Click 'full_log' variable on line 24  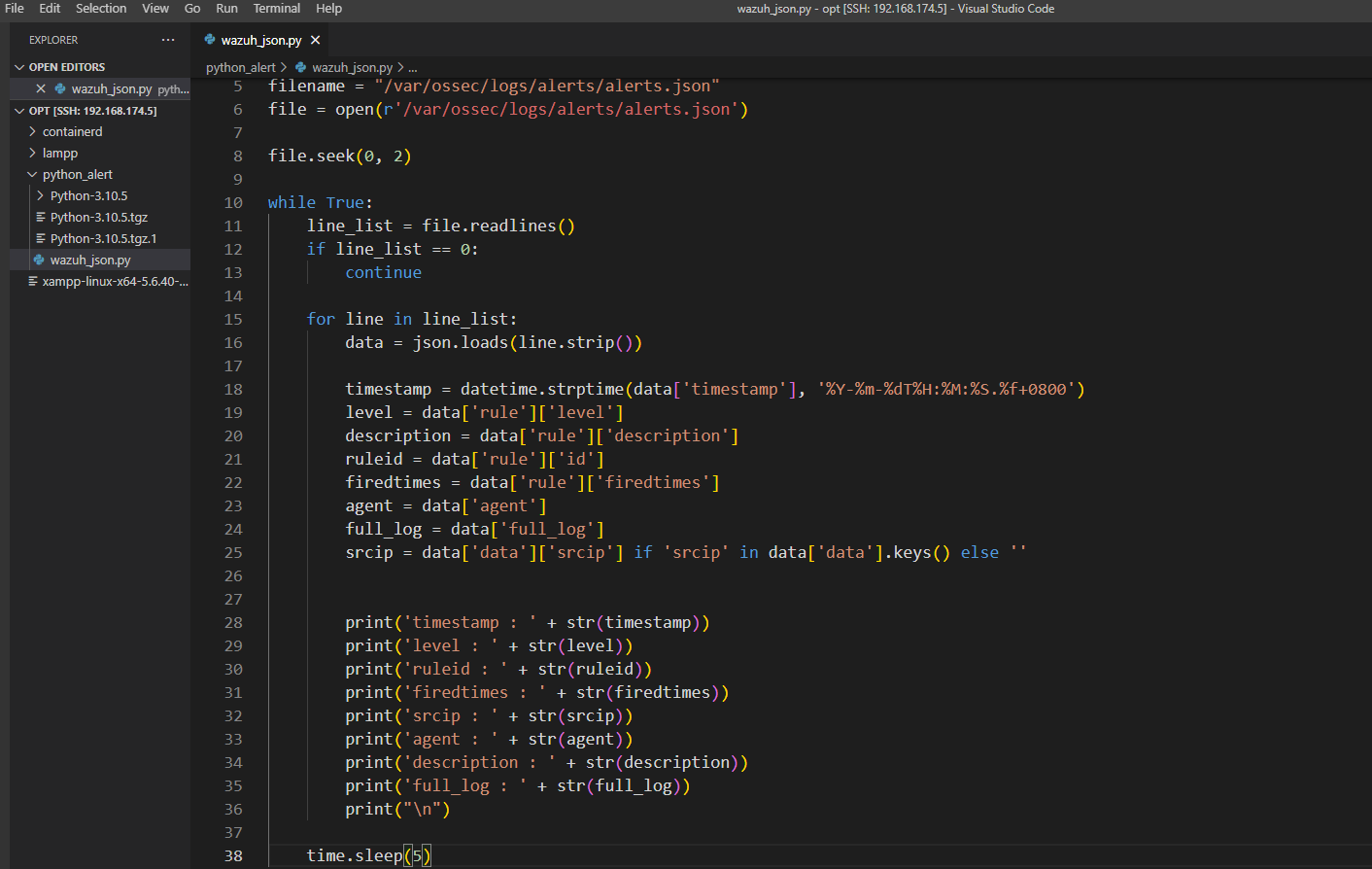384,529
